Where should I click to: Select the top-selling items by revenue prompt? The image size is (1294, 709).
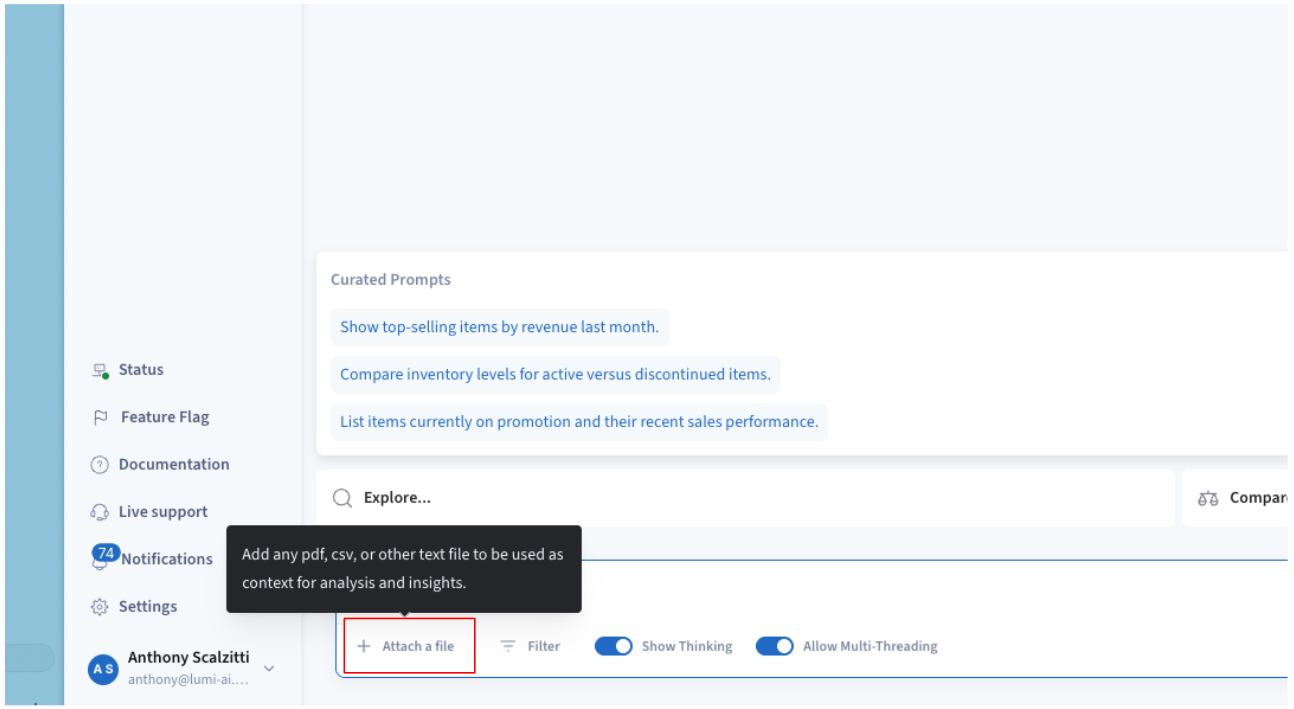click(x=499, y=327)
